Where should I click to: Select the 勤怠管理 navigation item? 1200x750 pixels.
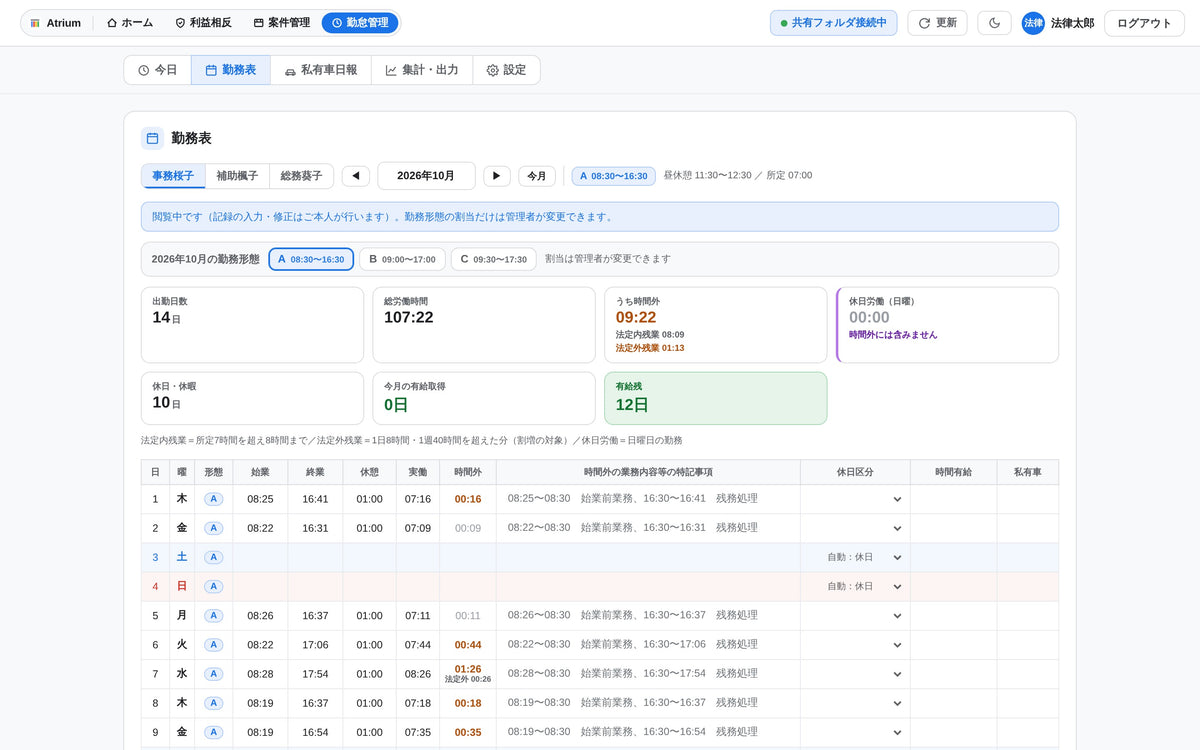360,23
